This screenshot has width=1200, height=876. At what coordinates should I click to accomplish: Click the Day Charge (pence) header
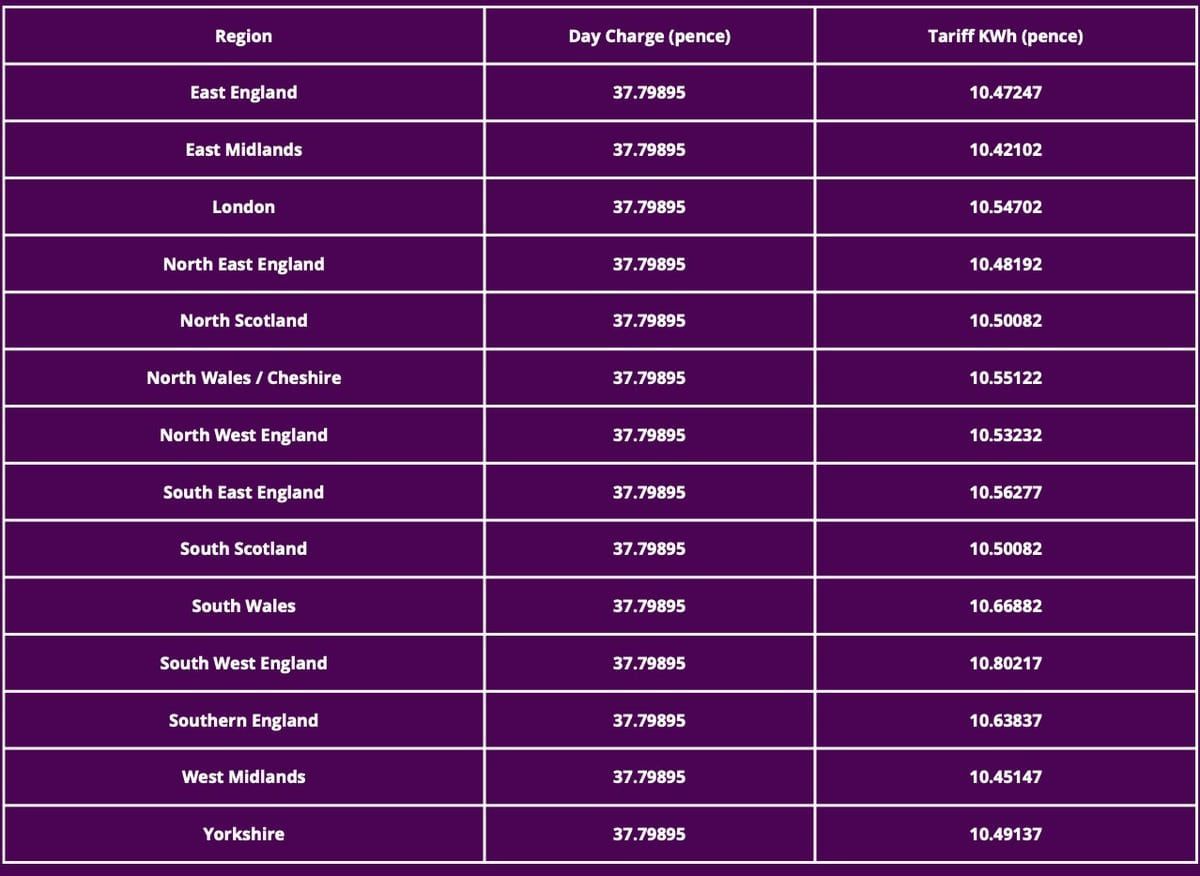click(x=649, y=36)
